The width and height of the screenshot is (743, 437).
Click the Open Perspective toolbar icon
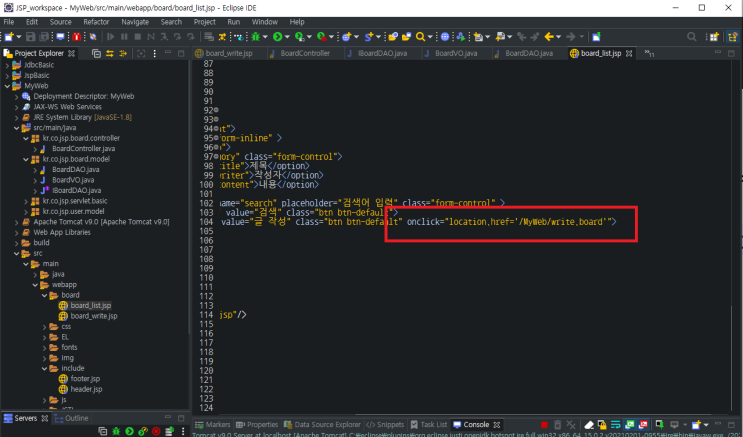coord(714,36)
